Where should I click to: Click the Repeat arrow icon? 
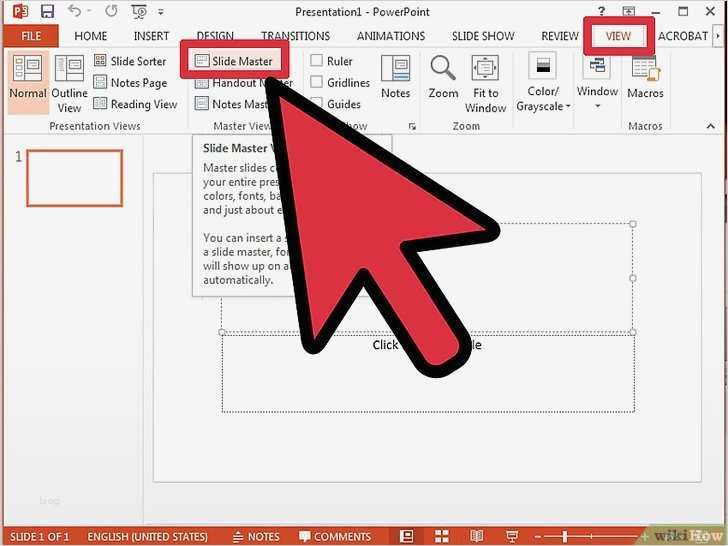coord(111,11)
